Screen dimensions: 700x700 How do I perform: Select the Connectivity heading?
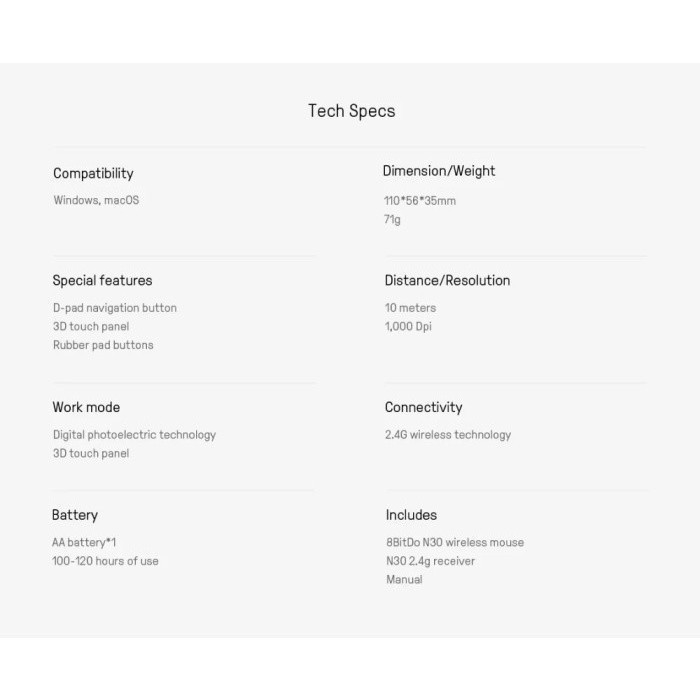[x=423, y=407]
